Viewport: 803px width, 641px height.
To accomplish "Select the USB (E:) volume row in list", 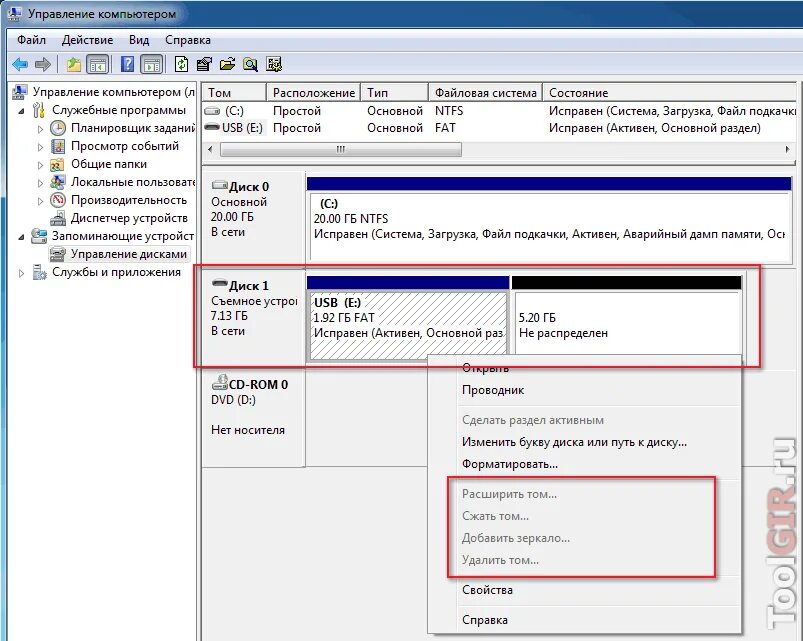I will pyautogui.click(x=499, y=127).
